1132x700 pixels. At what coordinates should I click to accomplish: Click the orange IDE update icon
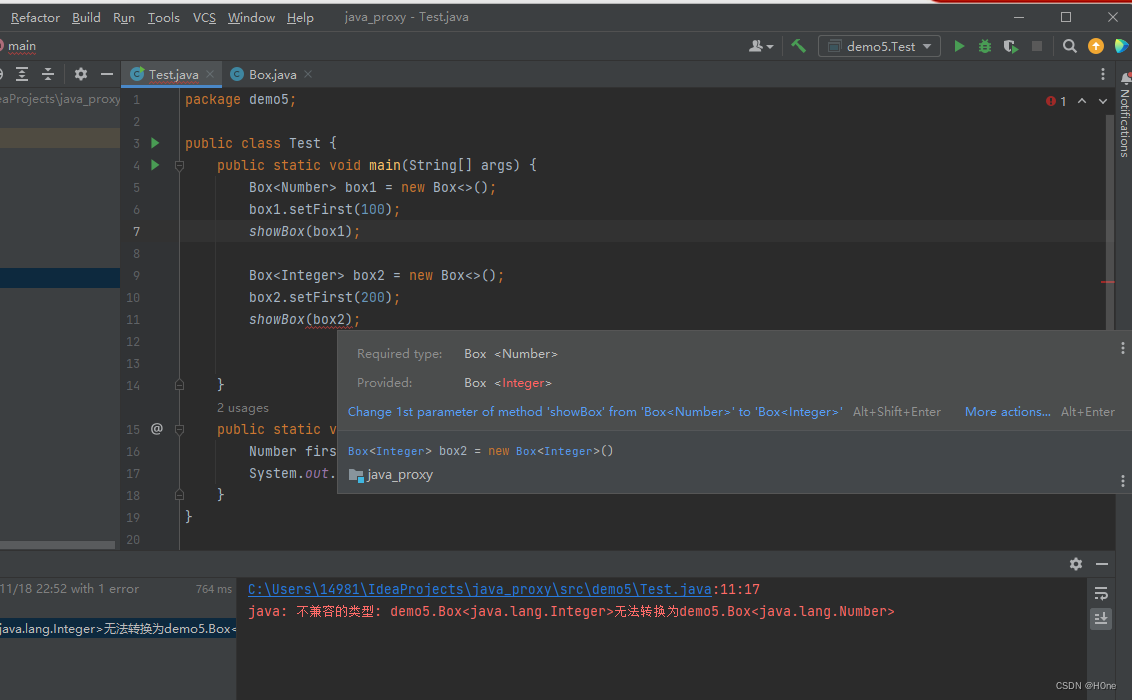coord(1096,46)
